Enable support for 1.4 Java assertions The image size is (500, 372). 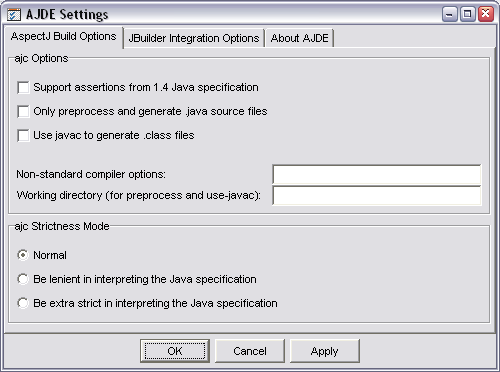pos(23,88)
